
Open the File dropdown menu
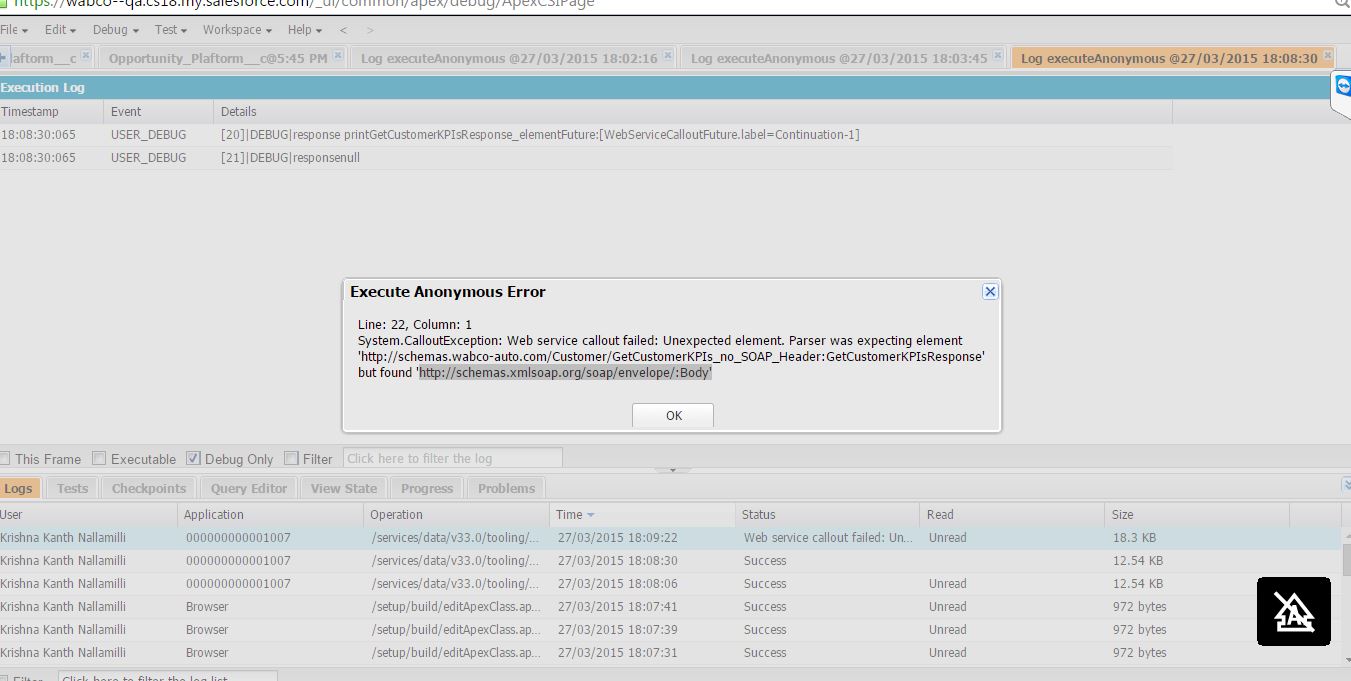point(13,30)
